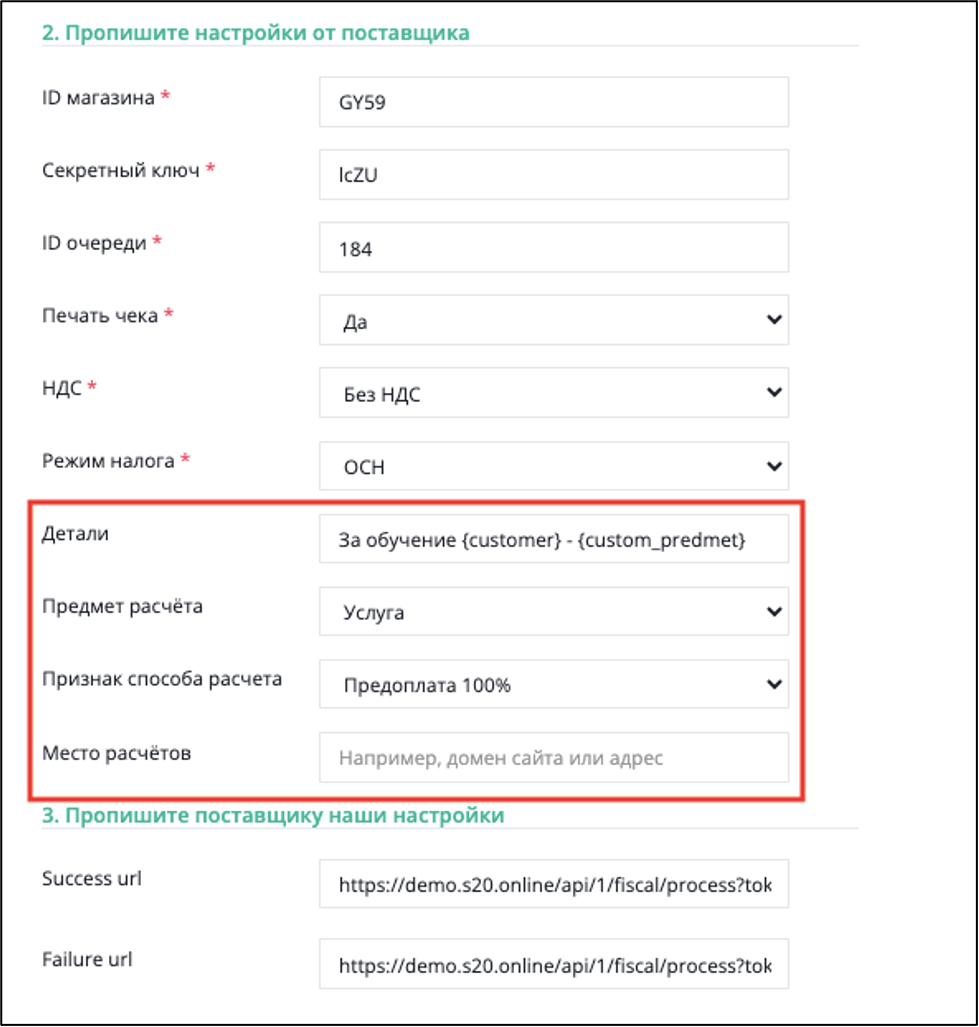The width and height of the screenshot is (979, 1027).
Task: Select the Секретный ключ text field
Action: (554, 175)
